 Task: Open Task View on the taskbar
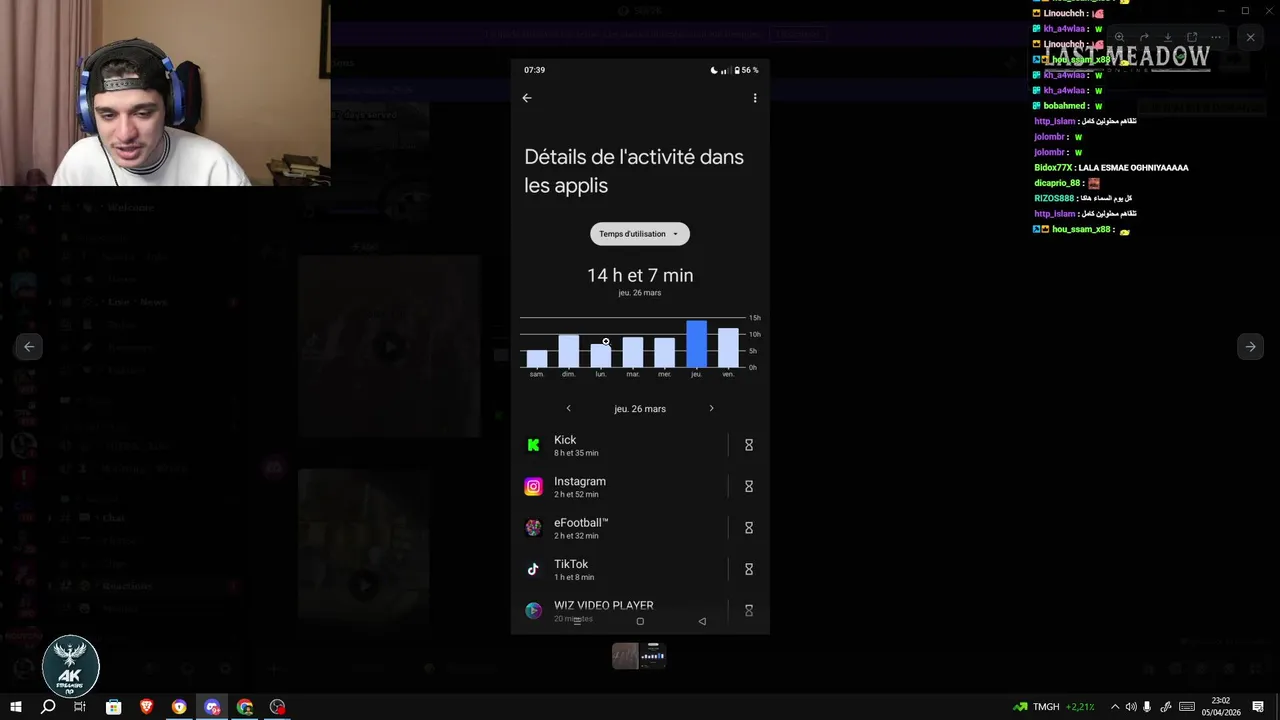pyautogui.click(x=80, y=707)
